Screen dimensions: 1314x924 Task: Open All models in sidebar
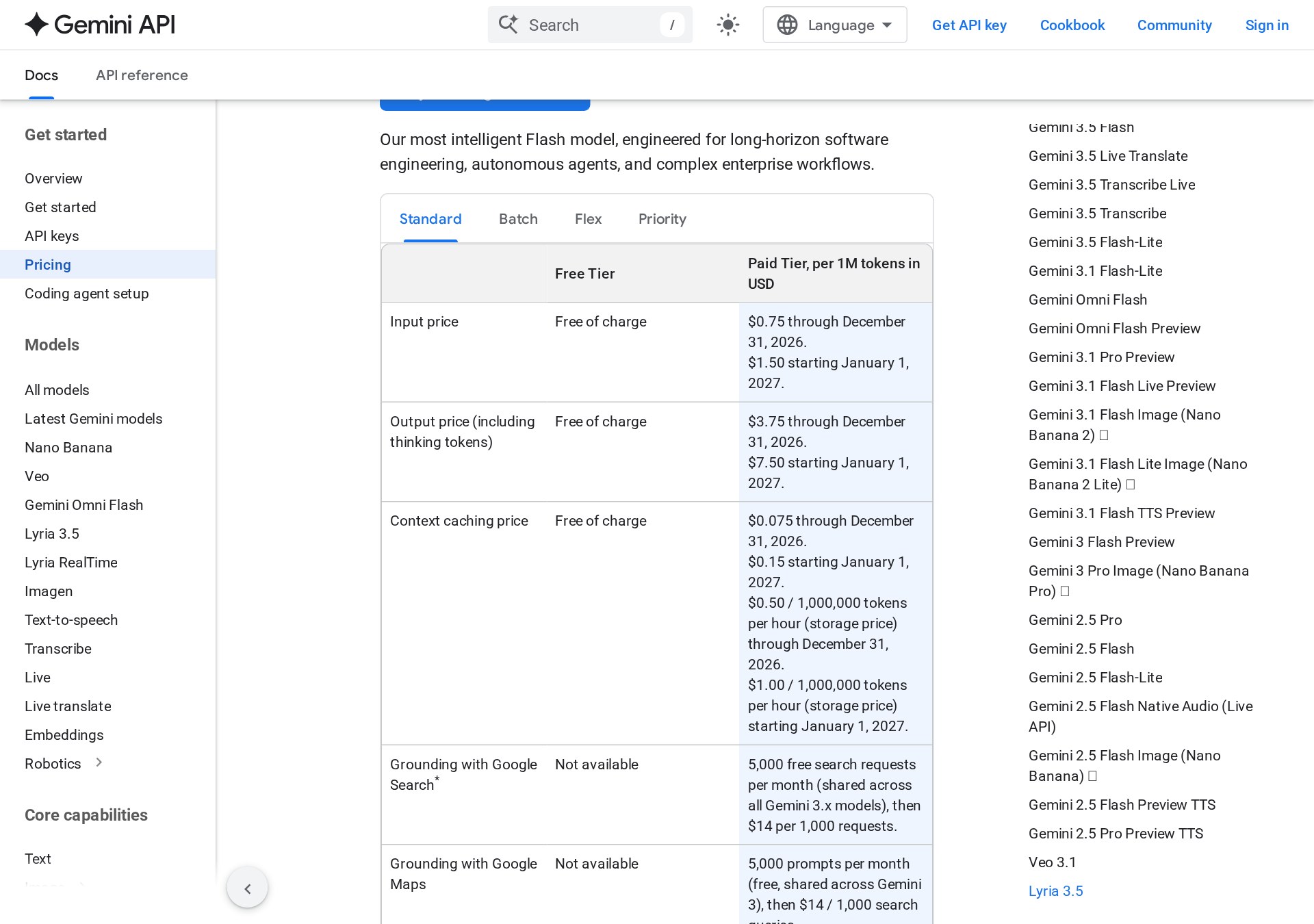tap(57, 390)
